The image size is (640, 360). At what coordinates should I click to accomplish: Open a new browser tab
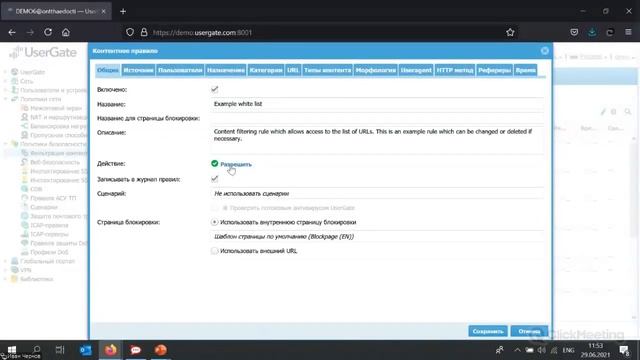(123, 11)
